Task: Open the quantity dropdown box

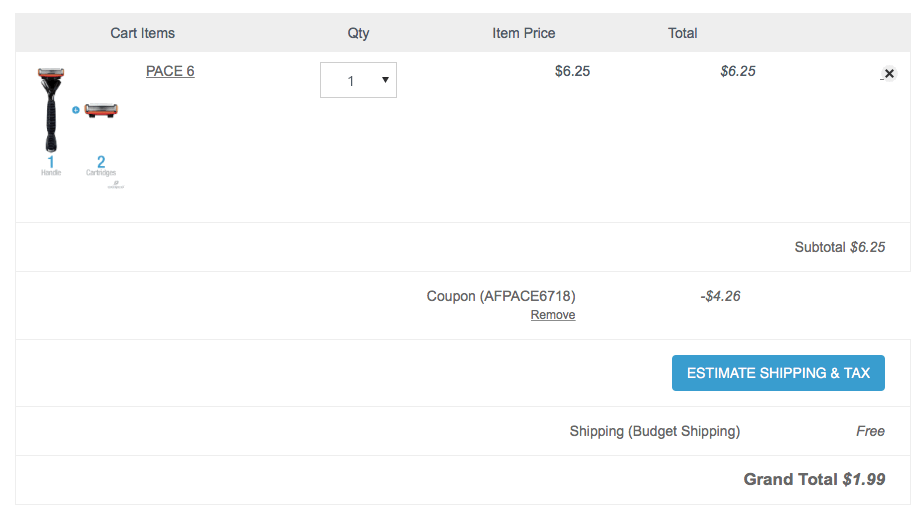Action: (358, 80)
